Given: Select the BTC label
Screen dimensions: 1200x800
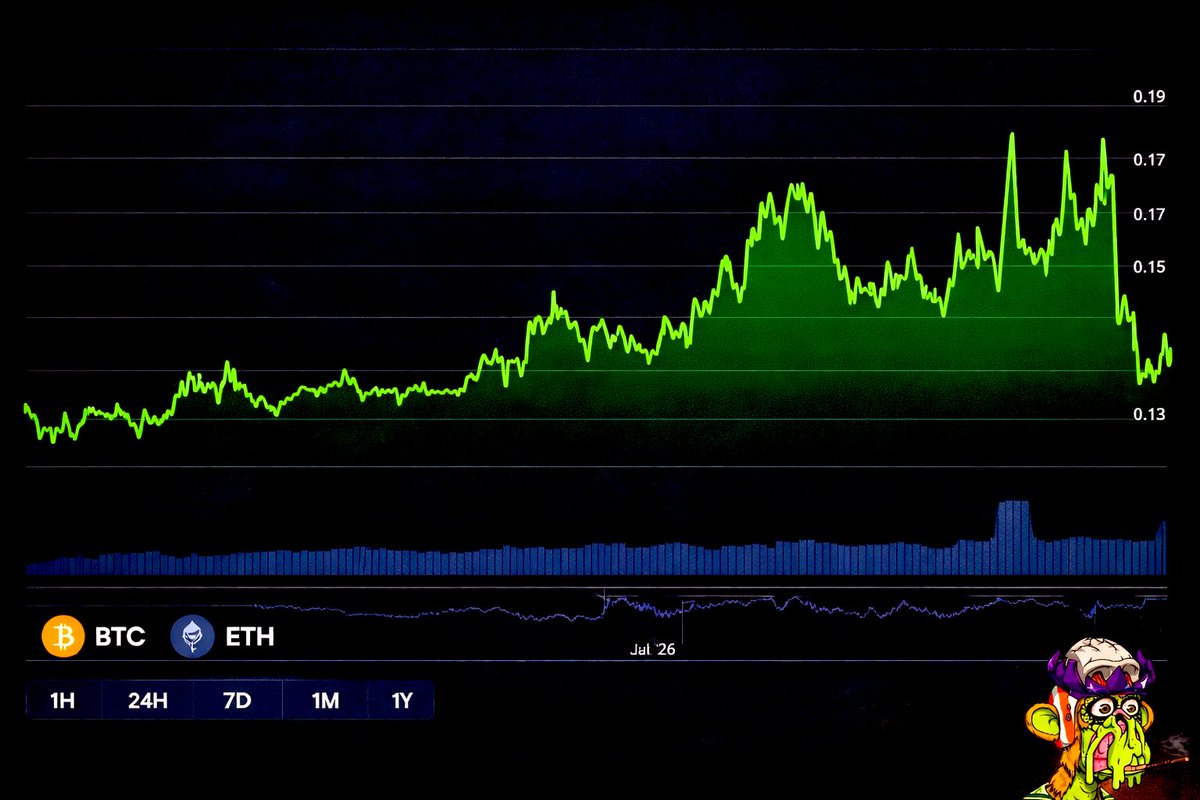Looking at the screenshot, I should (120, 637).
